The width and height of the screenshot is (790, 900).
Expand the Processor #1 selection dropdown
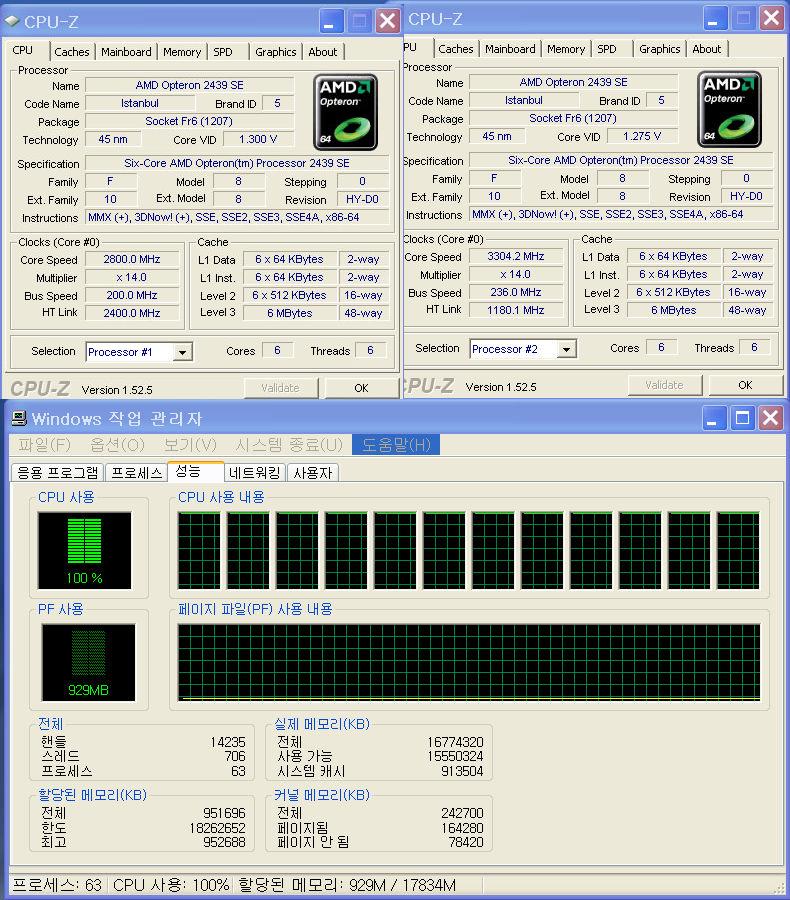click(x=183, y=352)
